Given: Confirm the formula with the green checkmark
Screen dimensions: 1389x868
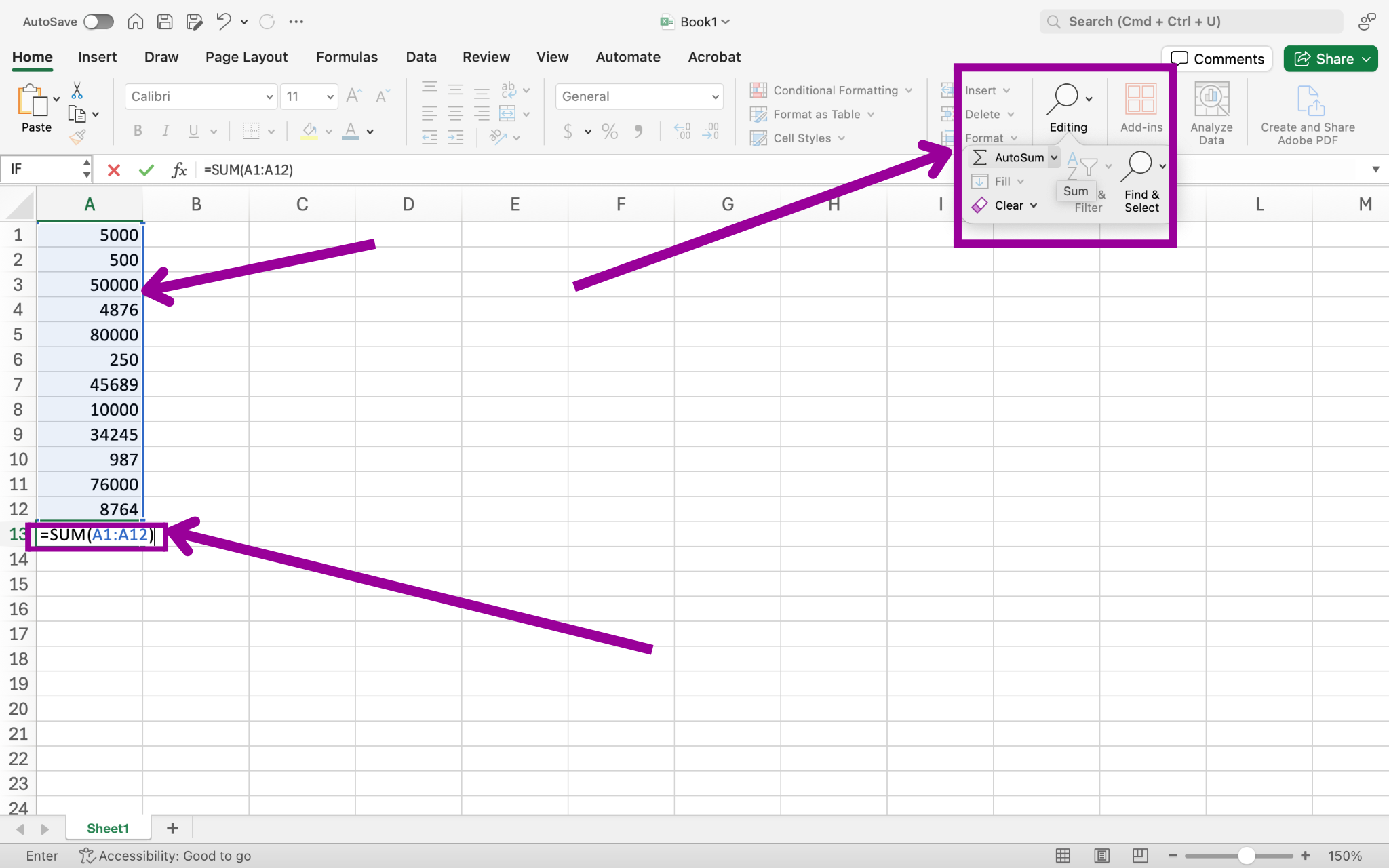Looking at the screenshot, I should (x=146, y=170).
